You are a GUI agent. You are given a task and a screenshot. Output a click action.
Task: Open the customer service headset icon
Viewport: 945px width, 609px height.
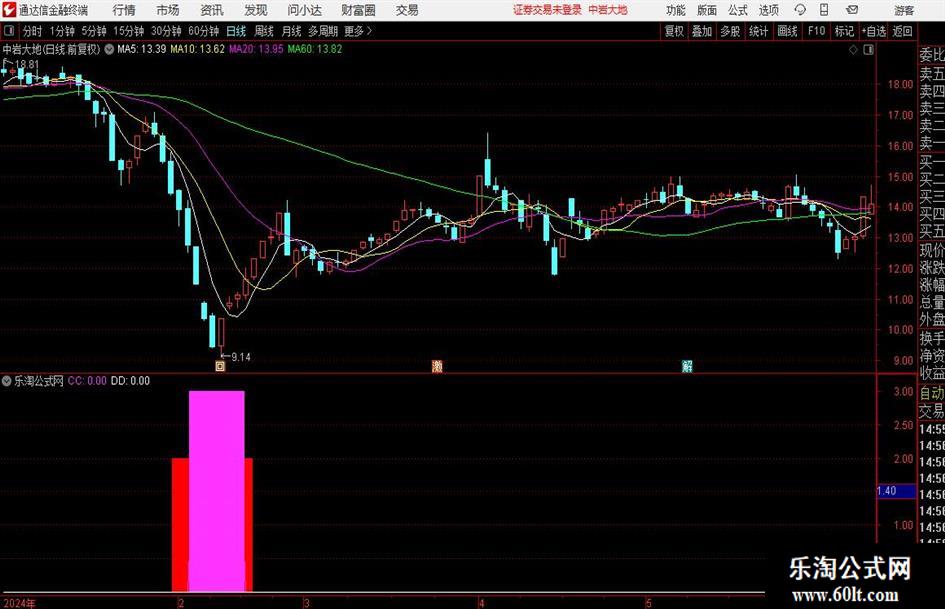[800, 10]
